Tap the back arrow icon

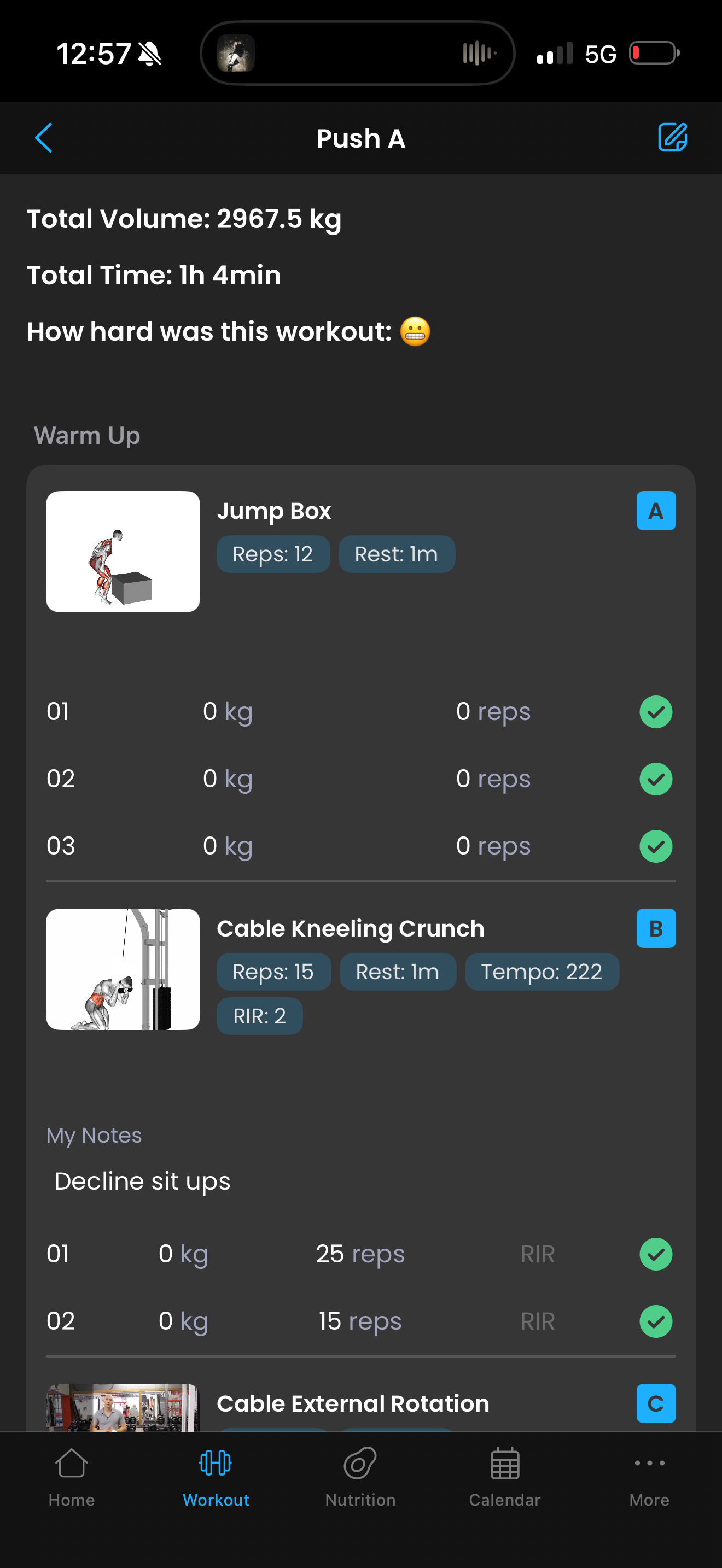pyautogui.click(x=44, y=138)
